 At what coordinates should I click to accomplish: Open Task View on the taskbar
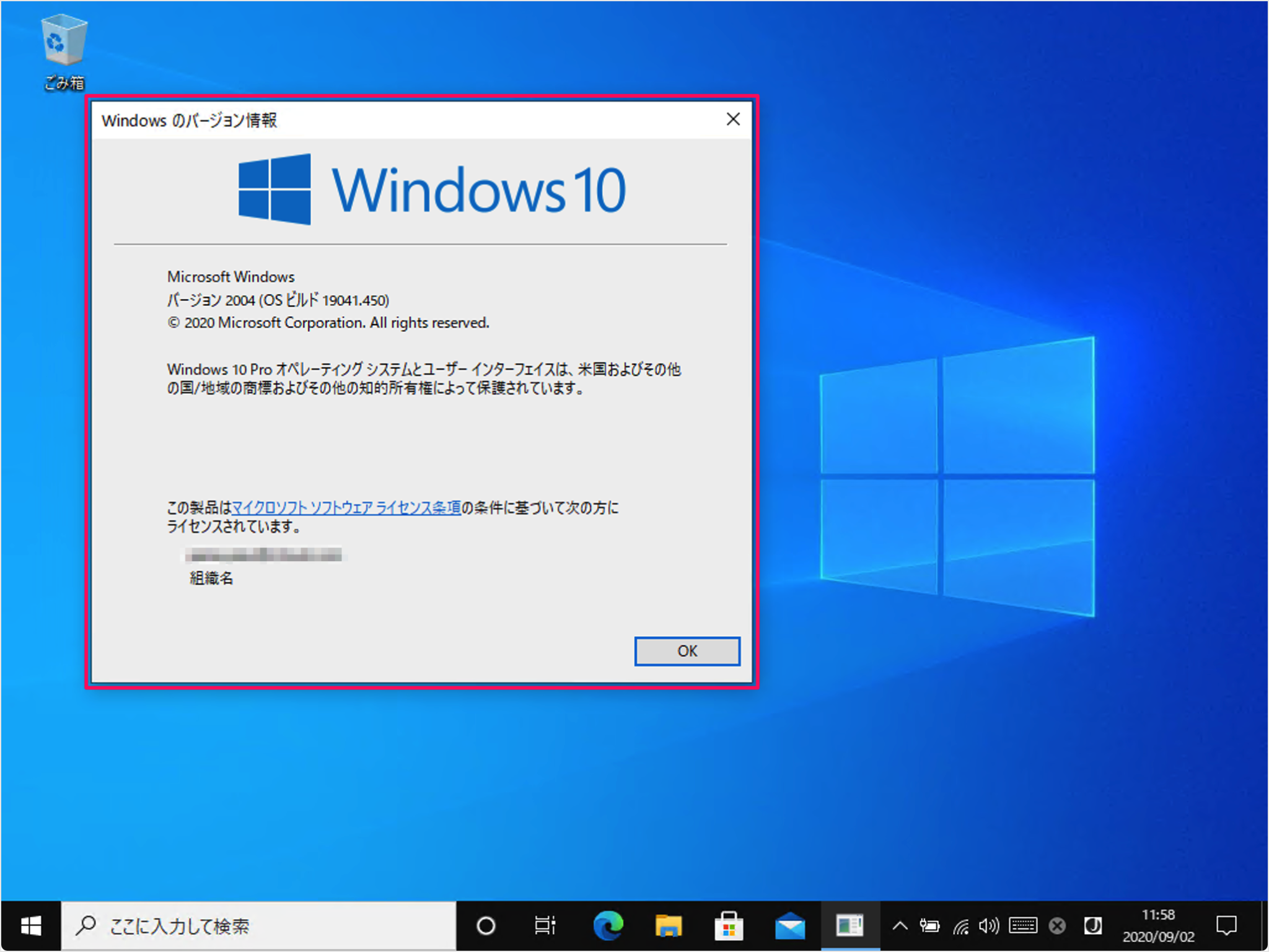[x=545, y=926]
